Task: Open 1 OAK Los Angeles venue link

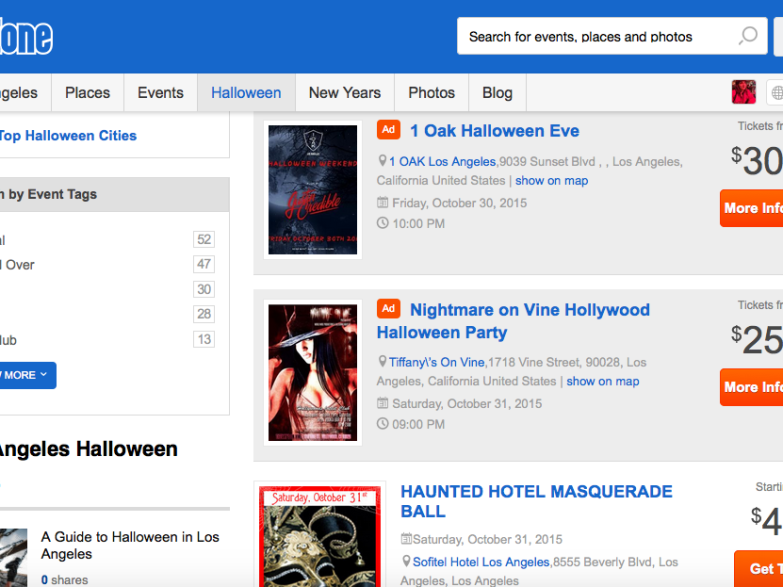Action: point(442,161)
